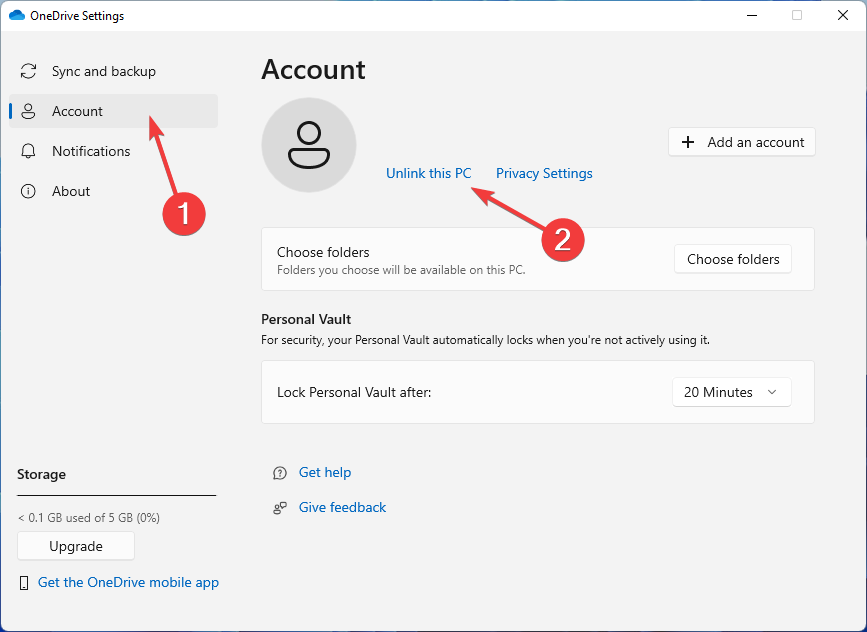Click the feedback people icon
This screenshot has height=632, width=867.
coord(280,508)
